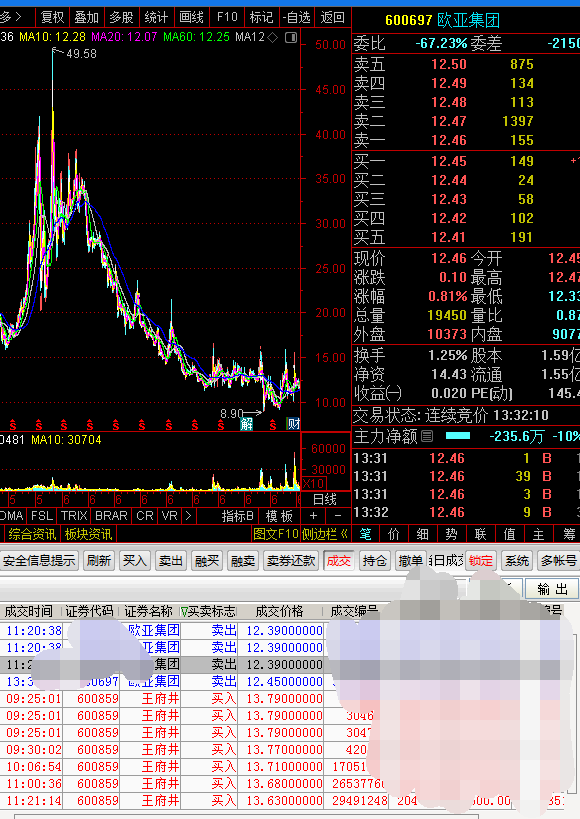Viewport: 580px width, 819px height.
Task: Select the 细 detail tab
Action: [423, 534]
